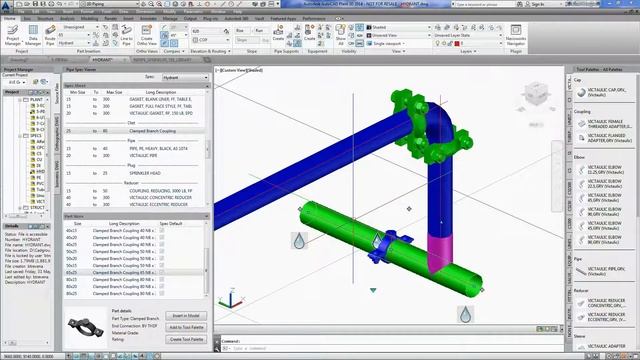Click the layer light bulb icon
The width and height of the screenshot is (640, 360).
click(x=437, y=43)
